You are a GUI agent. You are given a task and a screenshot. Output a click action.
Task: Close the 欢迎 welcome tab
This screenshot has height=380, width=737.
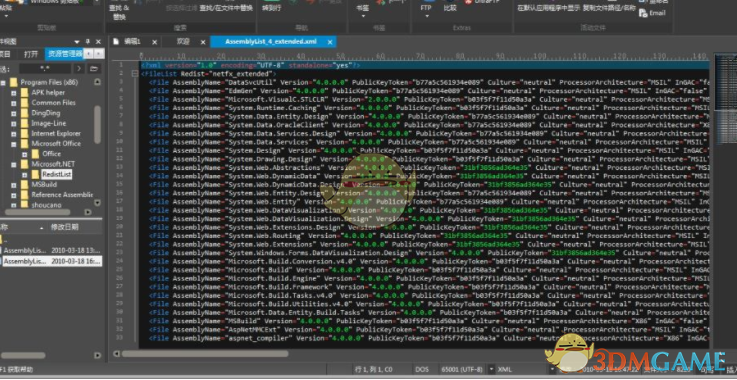(203, 42)
